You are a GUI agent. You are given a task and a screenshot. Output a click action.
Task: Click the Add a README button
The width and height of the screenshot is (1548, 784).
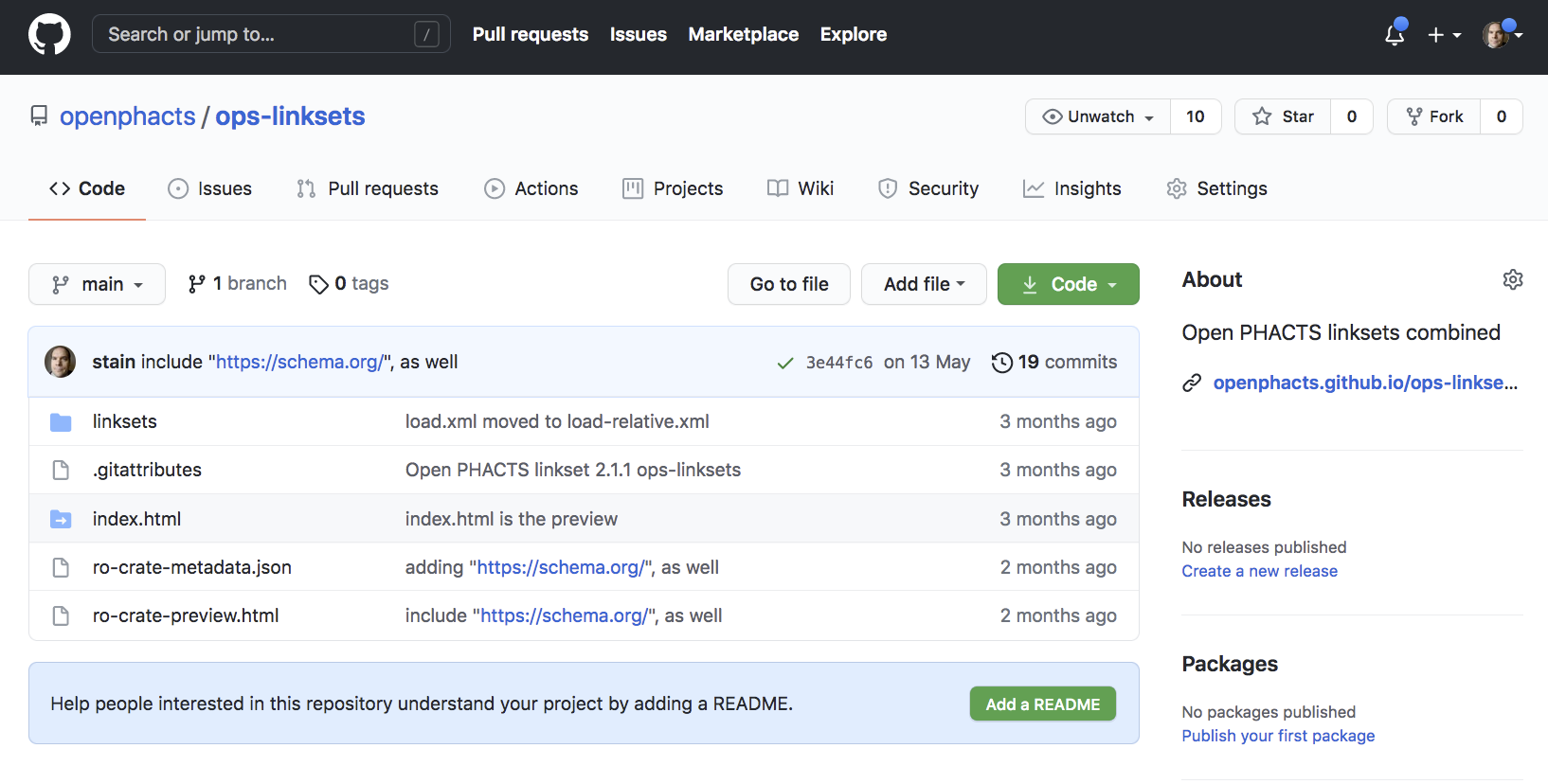(x=1043, y=704)
